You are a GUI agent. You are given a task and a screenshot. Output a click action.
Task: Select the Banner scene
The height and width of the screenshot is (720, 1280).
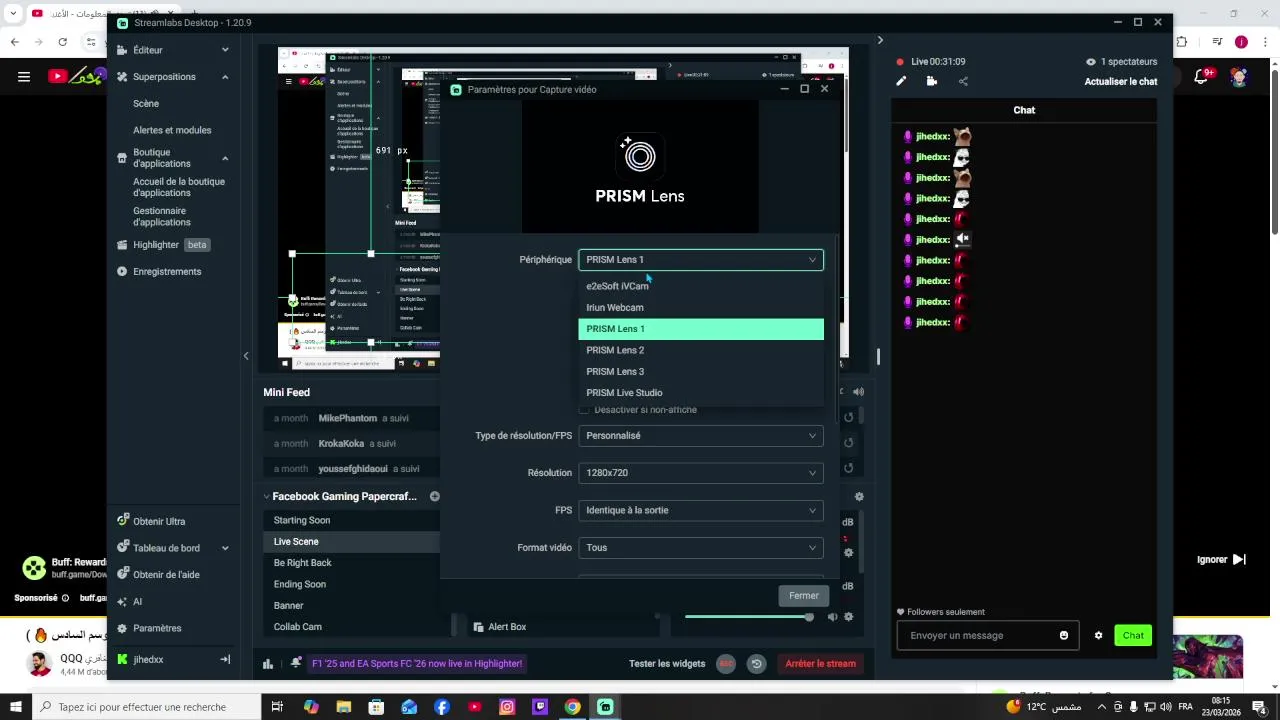351,606
